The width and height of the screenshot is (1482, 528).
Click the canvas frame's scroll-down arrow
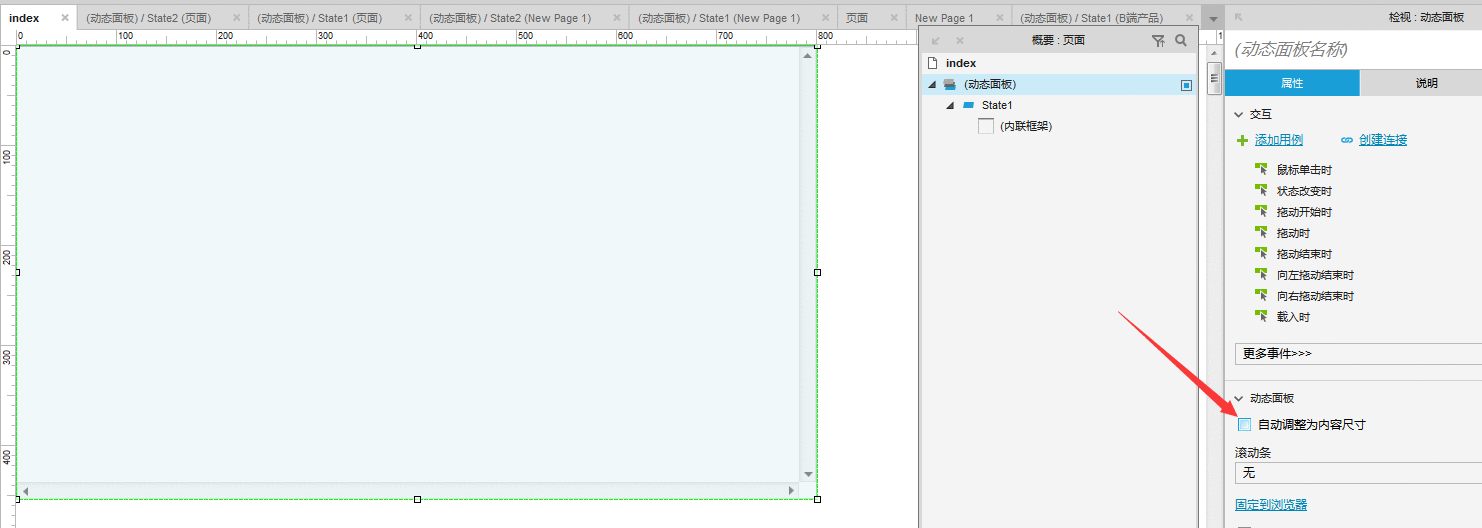(807, 473)
